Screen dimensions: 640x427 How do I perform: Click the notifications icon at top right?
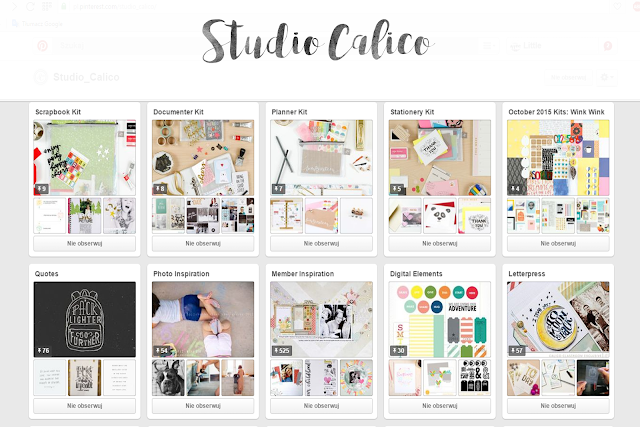point(608,46)
